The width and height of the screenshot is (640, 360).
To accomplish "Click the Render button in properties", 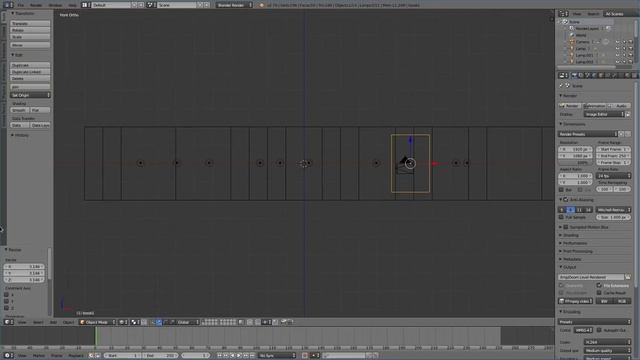I will point(569,106).
